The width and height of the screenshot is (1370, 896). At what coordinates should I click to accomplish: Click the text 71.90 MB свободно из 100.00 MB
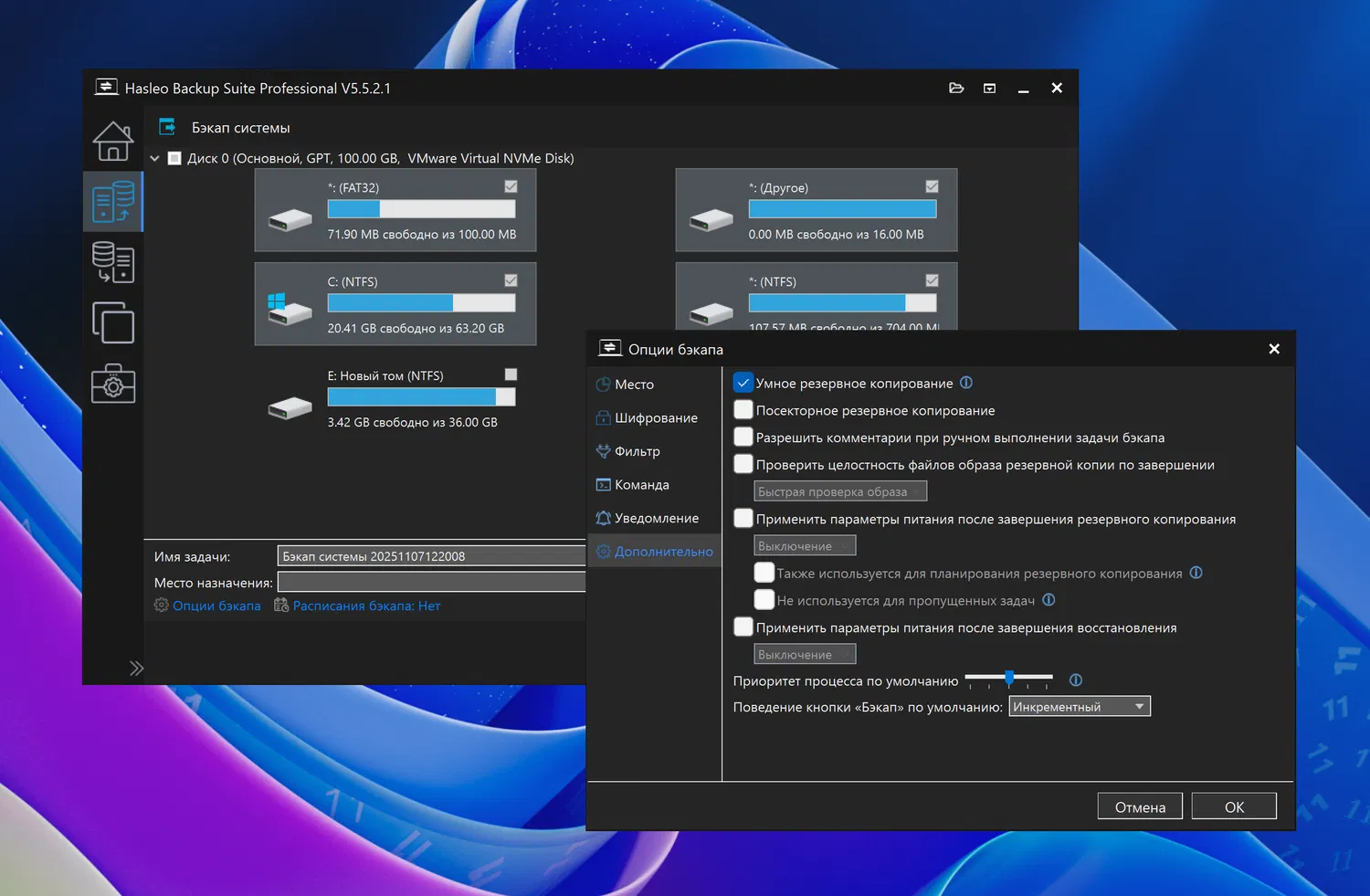pyautogui.click(x=422, y=235)
